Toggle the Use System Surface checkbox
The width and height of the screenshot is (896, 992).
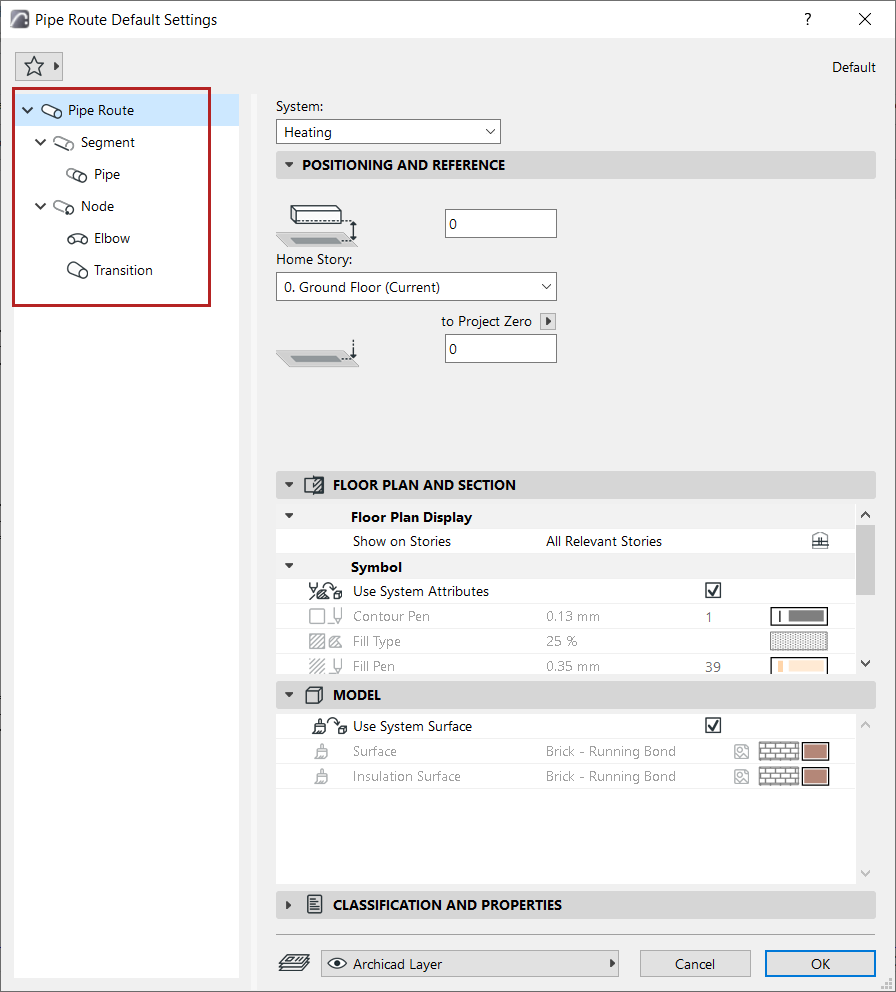(713, 725)
